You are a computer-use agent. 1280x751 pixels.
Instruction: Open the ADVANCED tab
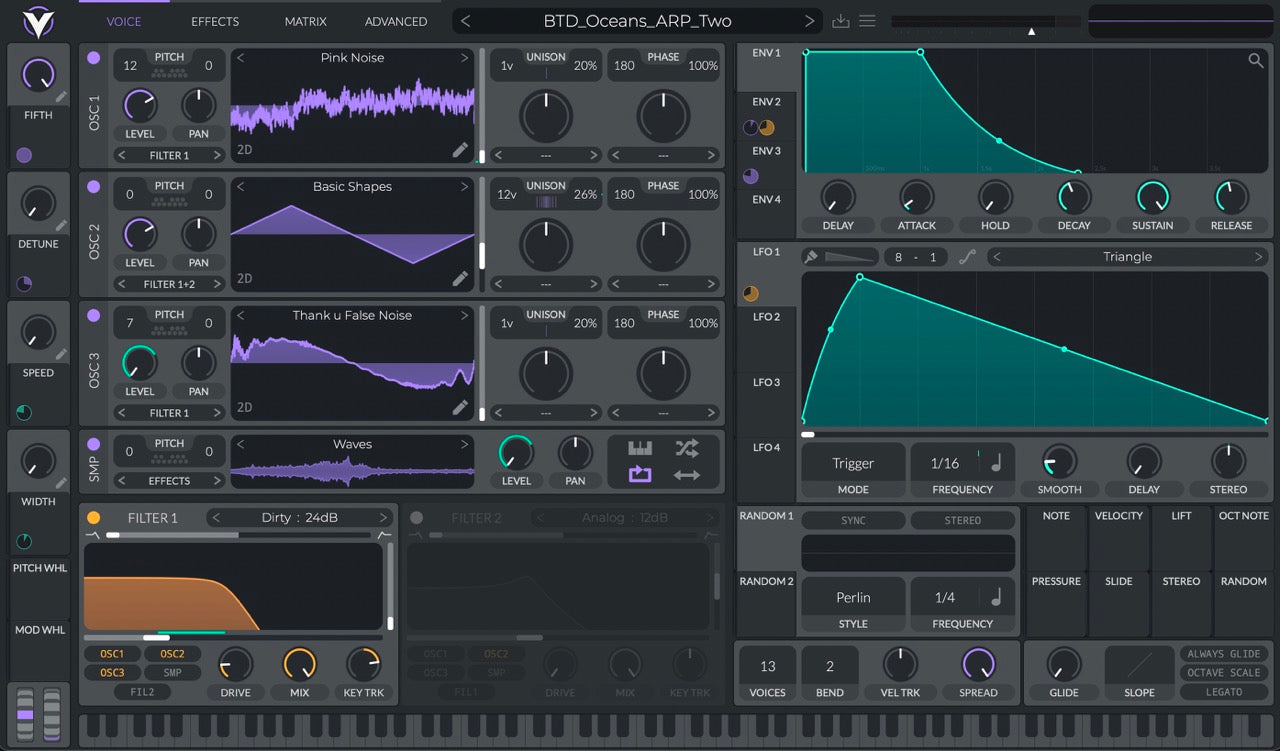(396, 21)
